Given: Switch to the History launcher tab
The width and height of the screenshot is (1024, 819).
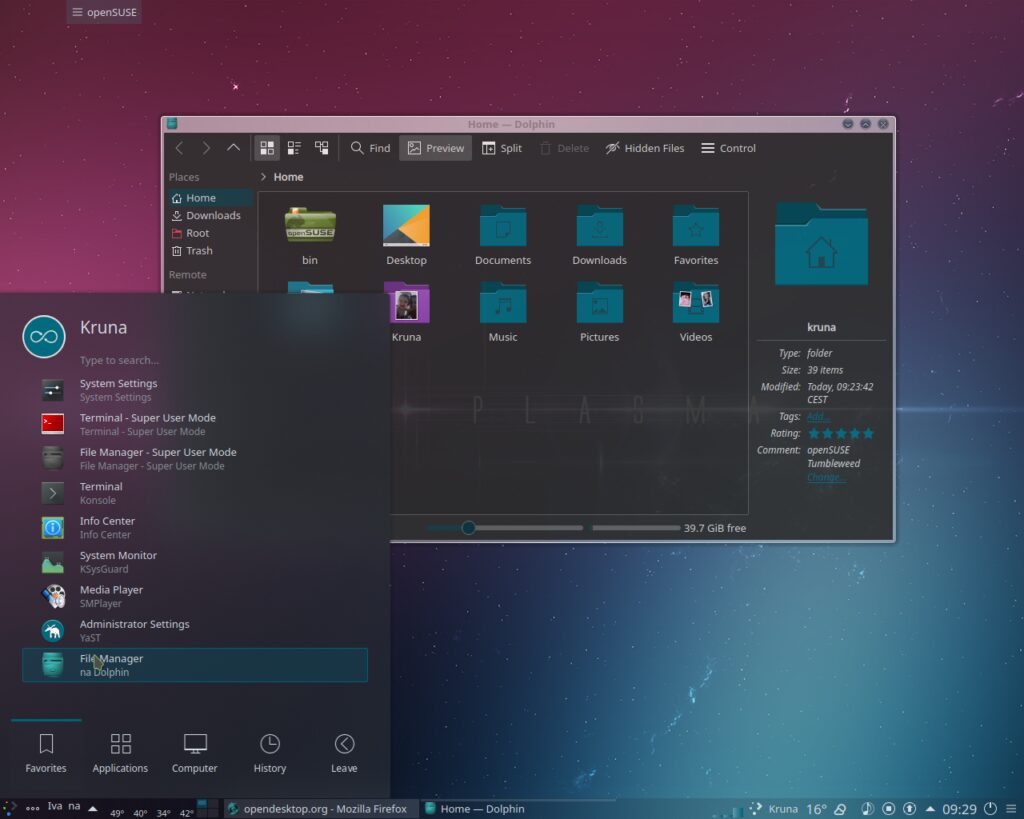Looking at the screenshot, I should coord(270,753).
